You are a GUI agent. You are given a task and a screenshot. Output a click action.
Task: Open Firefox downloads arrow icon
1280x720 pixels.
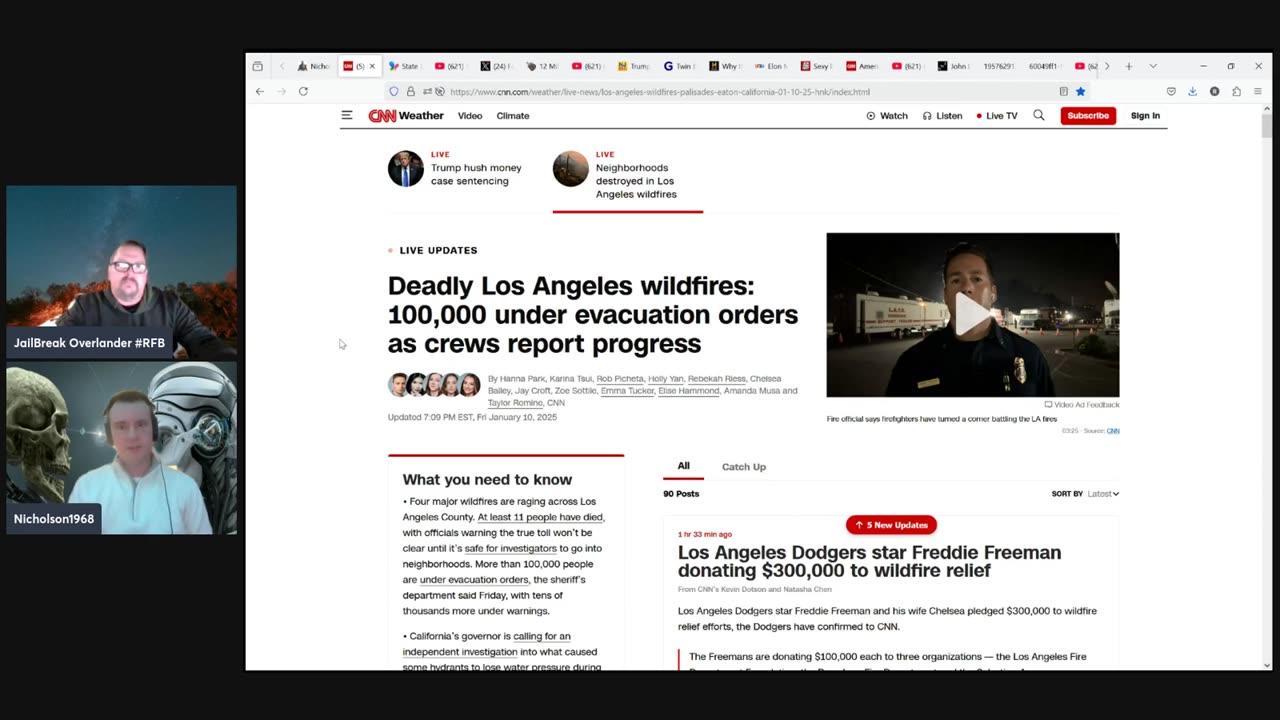coord(1192,91)
